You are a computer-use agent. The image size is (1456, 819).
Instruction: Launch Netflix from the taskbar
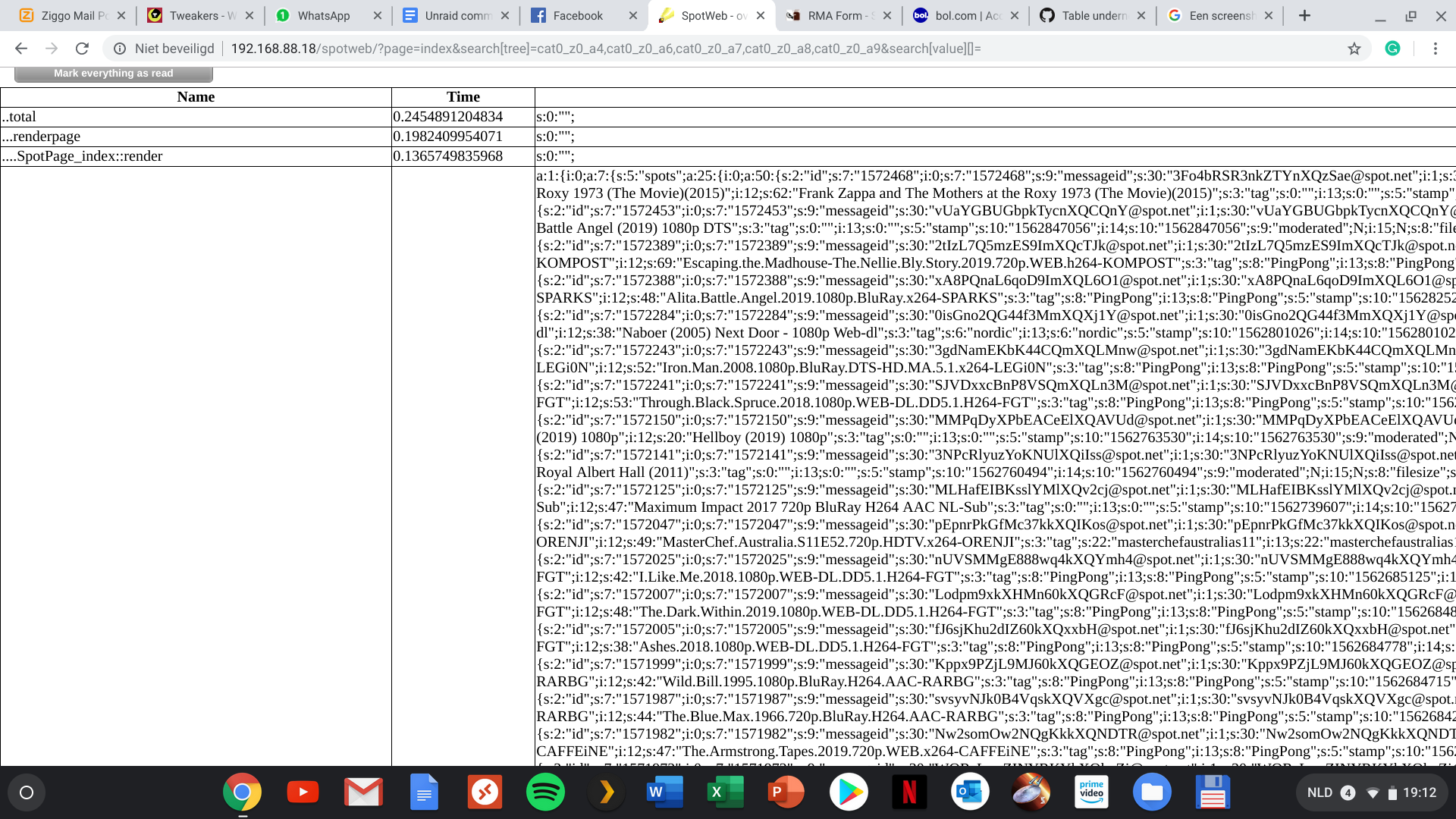(909, 792)
